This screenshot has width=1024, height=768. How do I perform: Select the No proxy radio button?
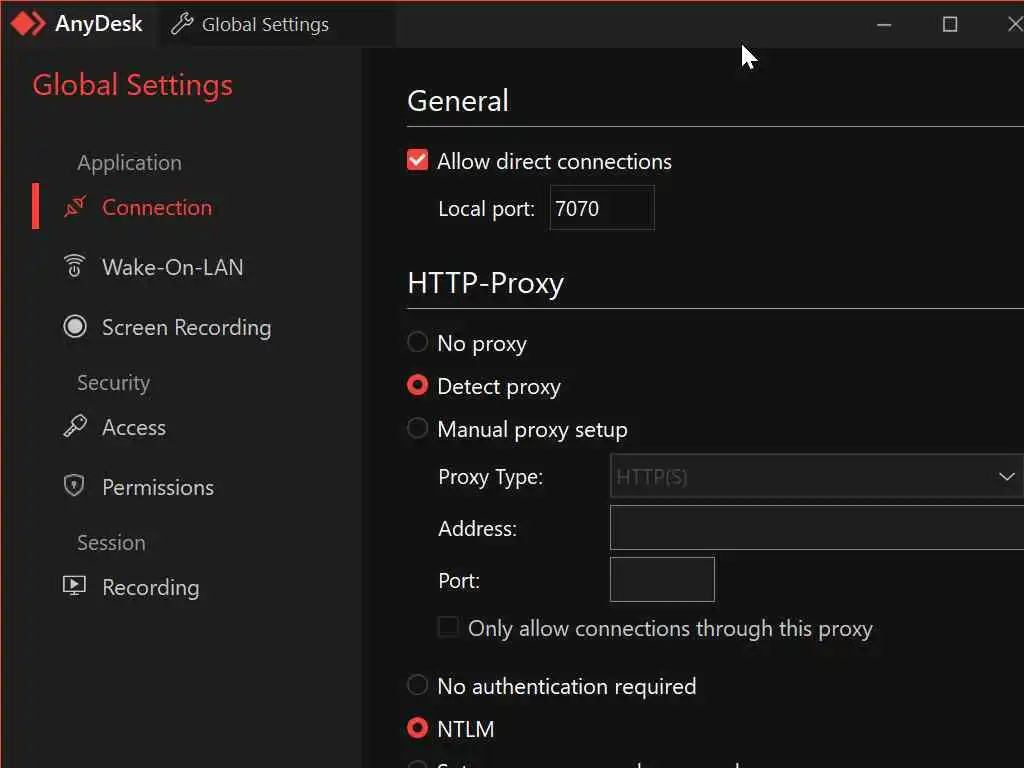coord(418,343)
